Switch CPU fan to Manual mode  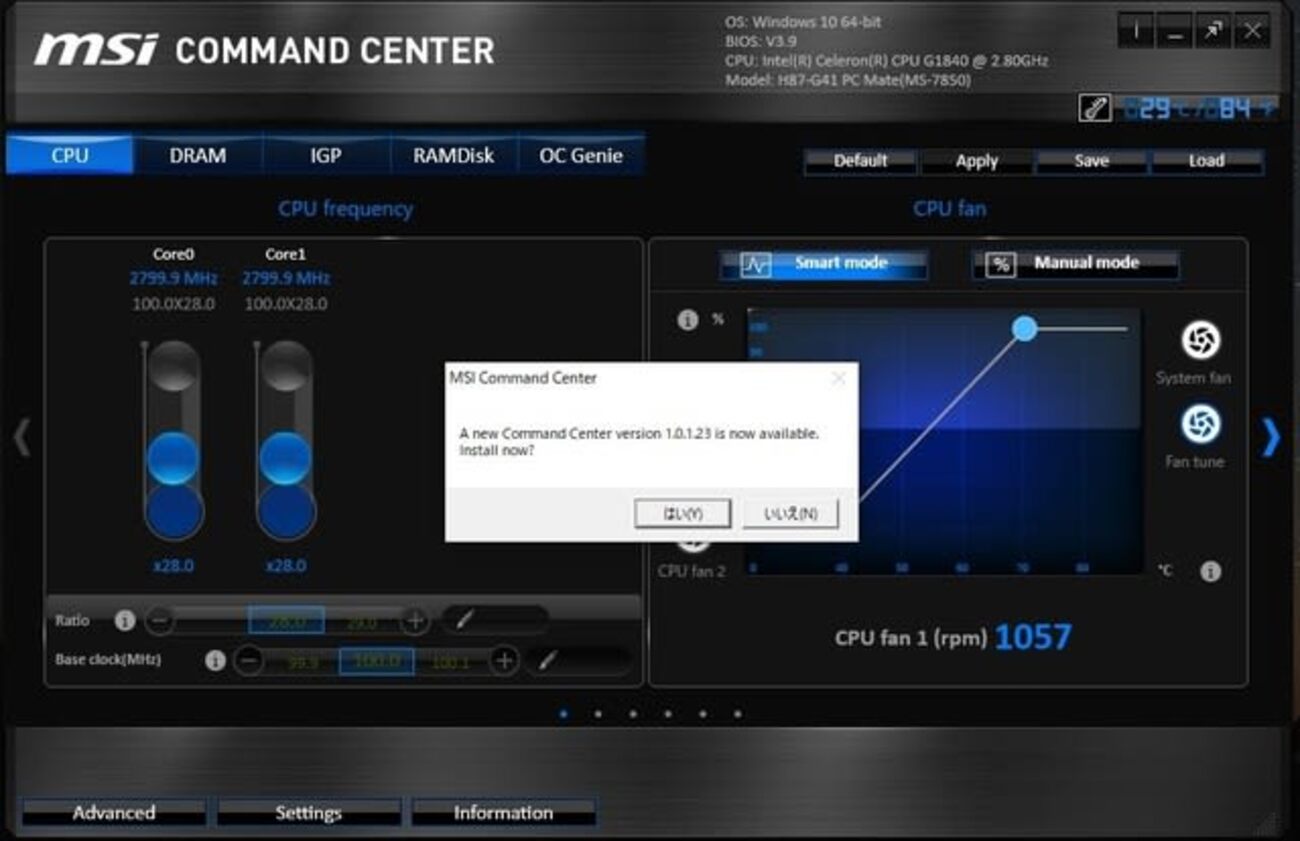[1076, 264]
